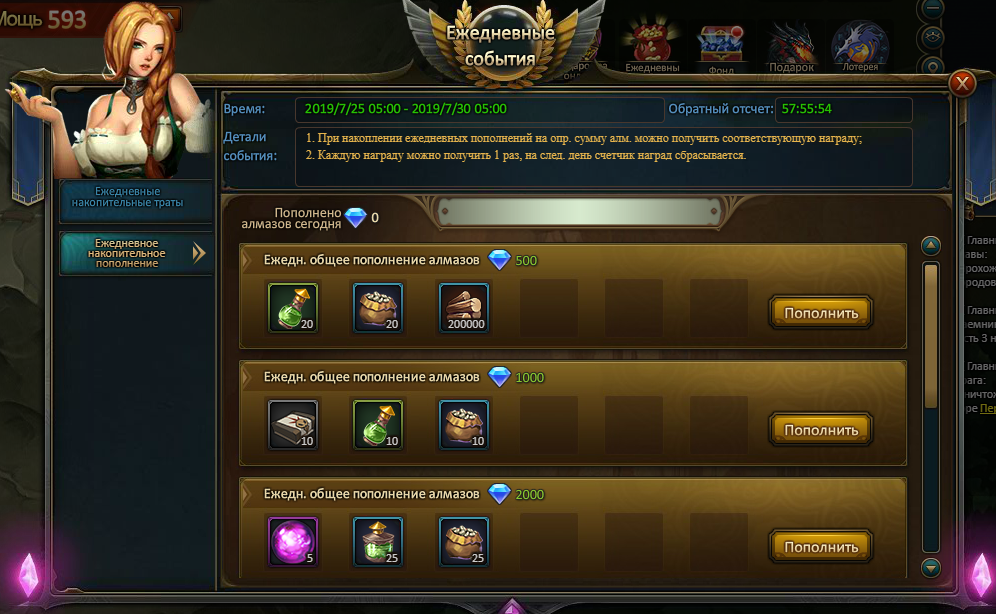This screenshot has width=996, height=614.
Task: Select the wood logs 200000 reward icon
Action: coord(464,308)
